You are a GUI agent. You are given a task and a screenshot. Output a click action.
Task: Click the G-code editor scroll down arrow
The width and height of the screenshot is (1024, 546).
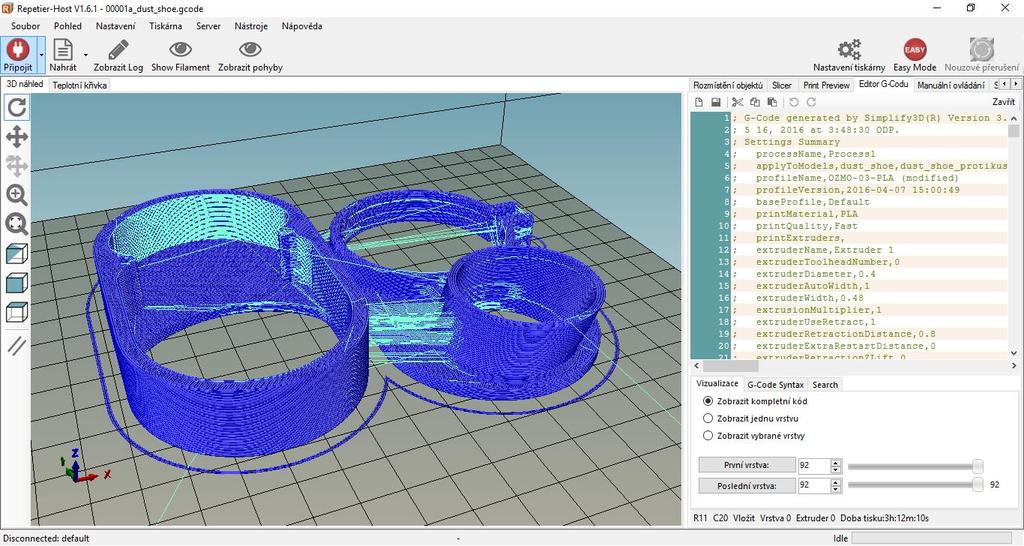(x=1014, y=353)
